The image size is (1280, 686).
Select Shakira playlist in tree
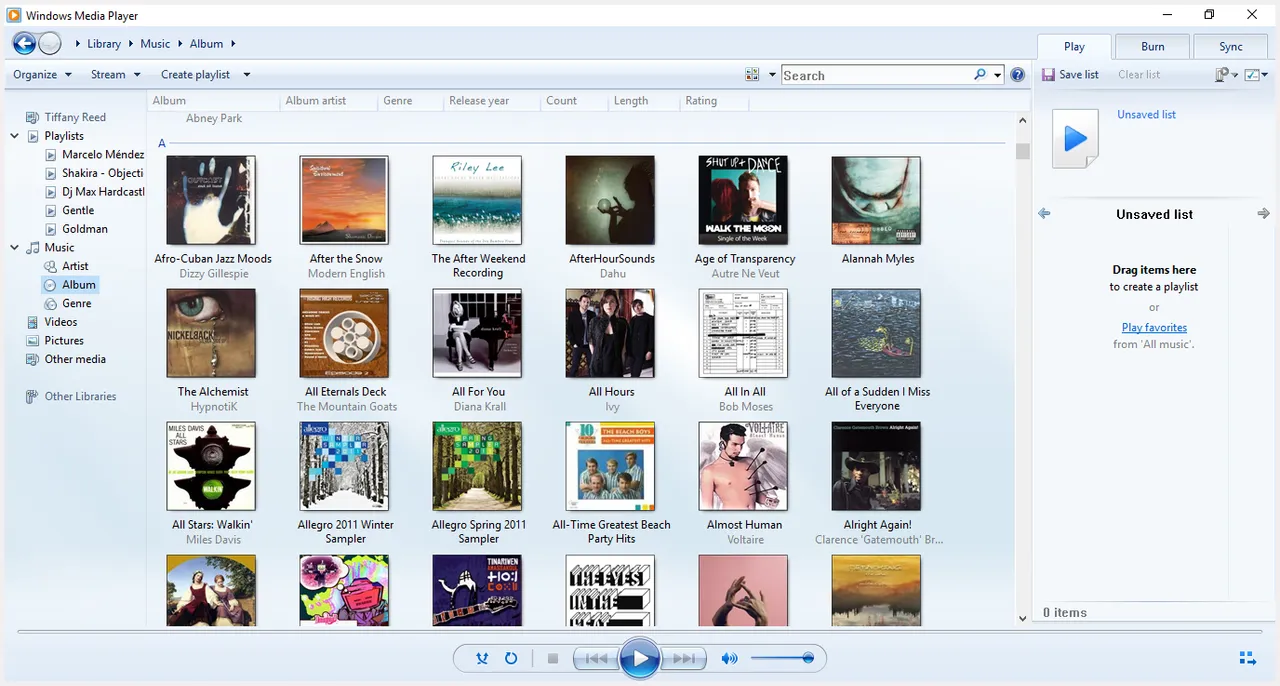click(95, 173)
